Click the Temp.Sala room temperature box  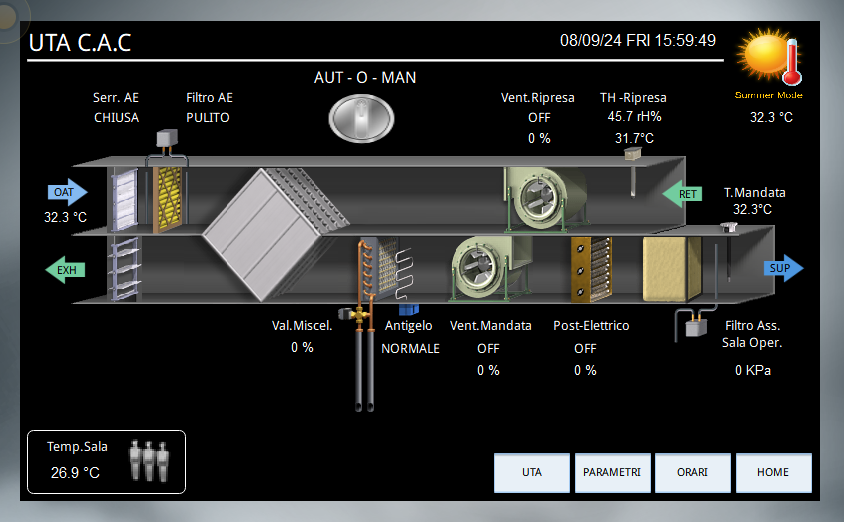pyautogui.click(x=106, y=462)
